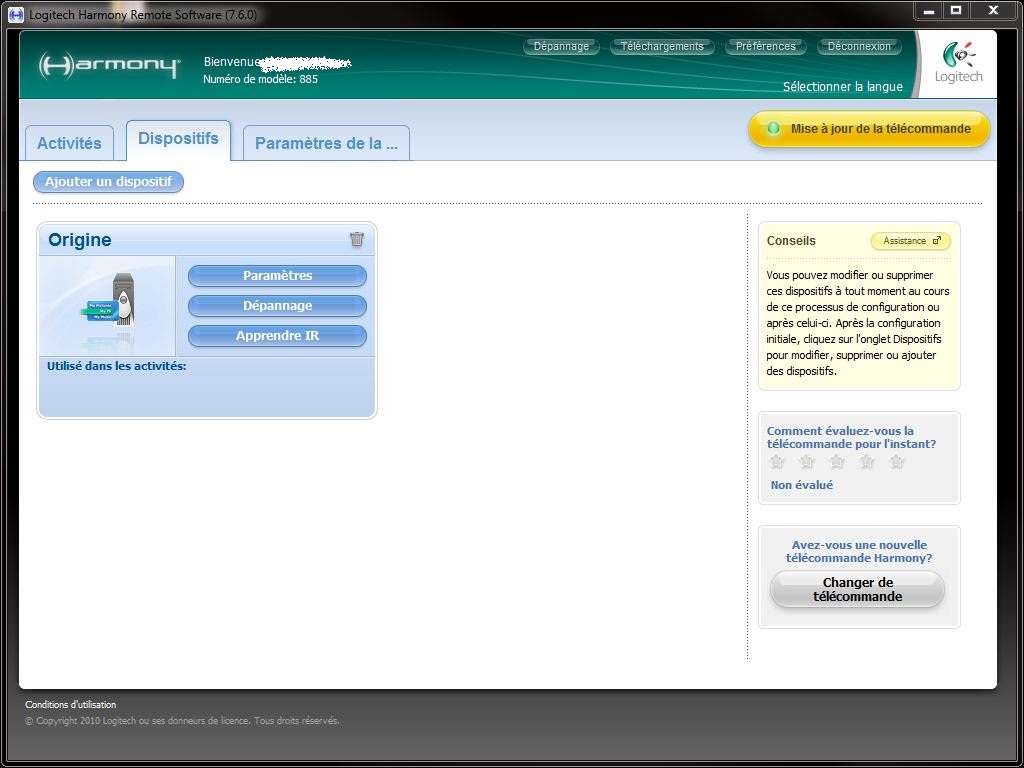The width and height of the screenshot is (1024, 768).
Task: Click the Copyright 2010 Logitech footer text
Action: (x=182, y=721)
